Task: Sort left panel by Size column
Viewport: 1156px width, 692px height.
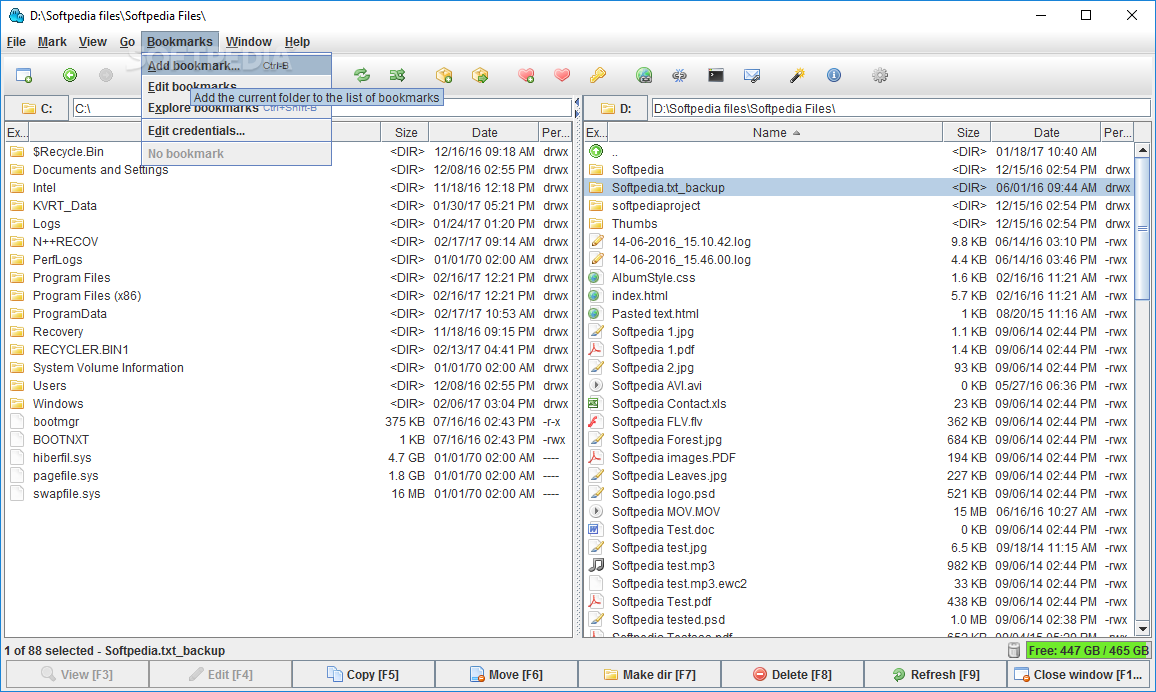Action: pyautogui.click(x=405, y=133)
